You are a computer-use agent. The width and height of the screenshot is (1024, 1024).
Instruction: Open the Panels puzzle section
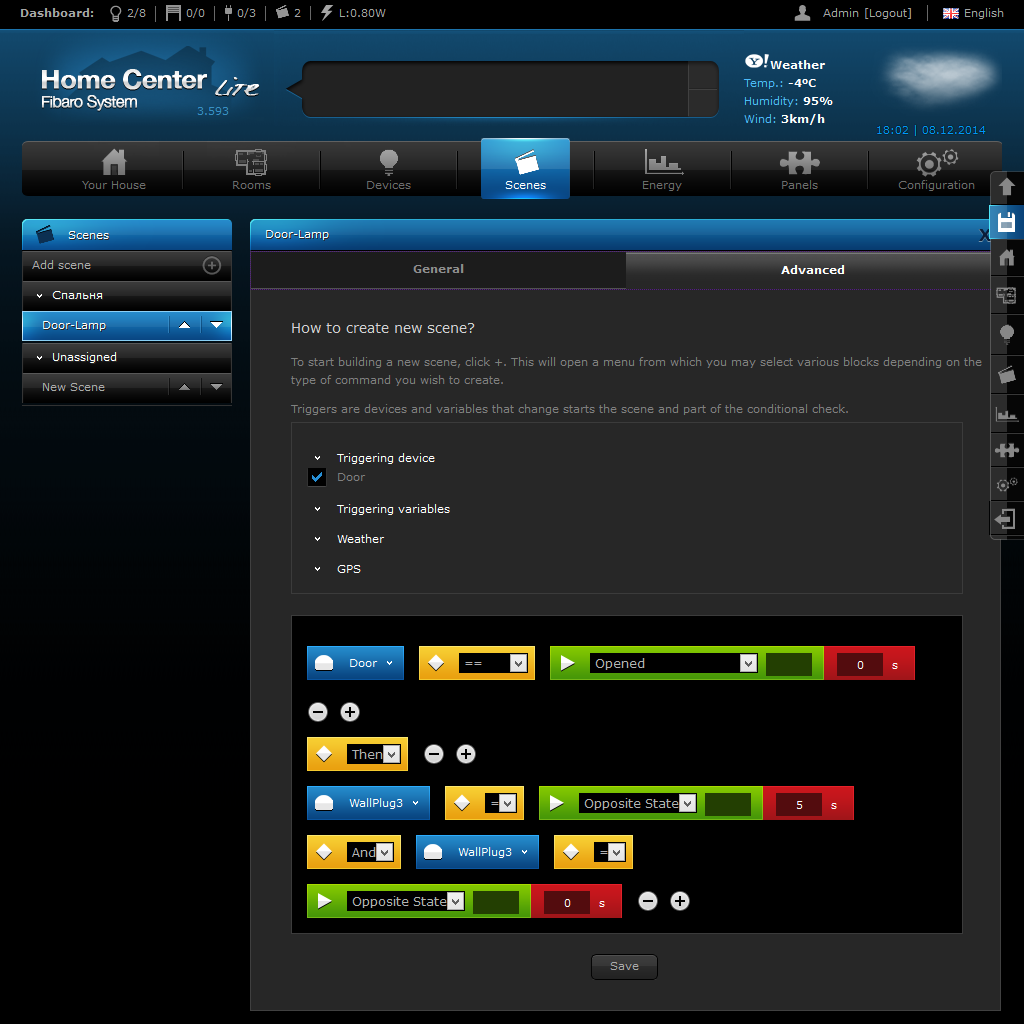[x=799, y=170]
